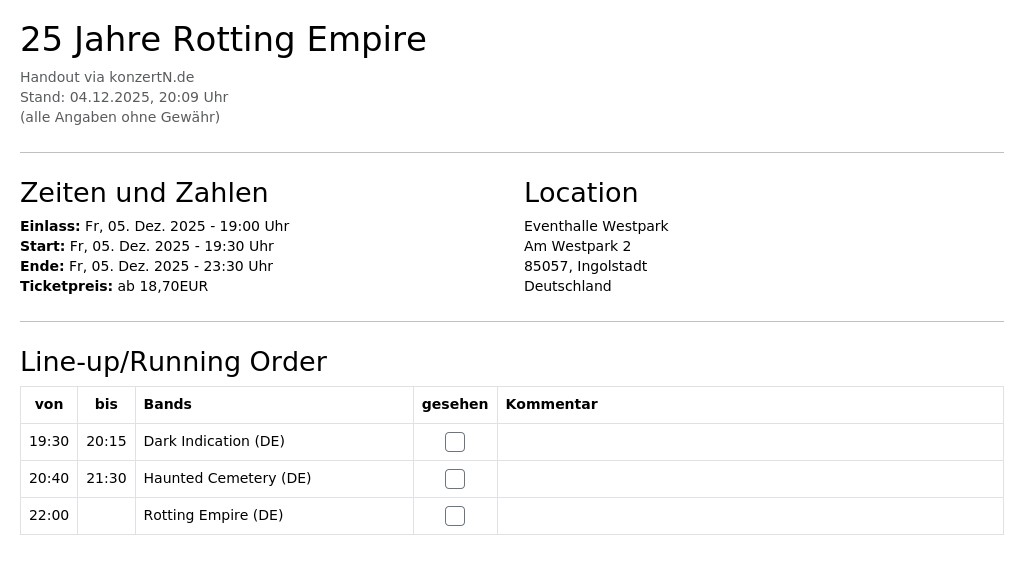Select the gesehen column header
This screenshot has width=1024, height=571.
pyautogui.click(x=455, y=404)
